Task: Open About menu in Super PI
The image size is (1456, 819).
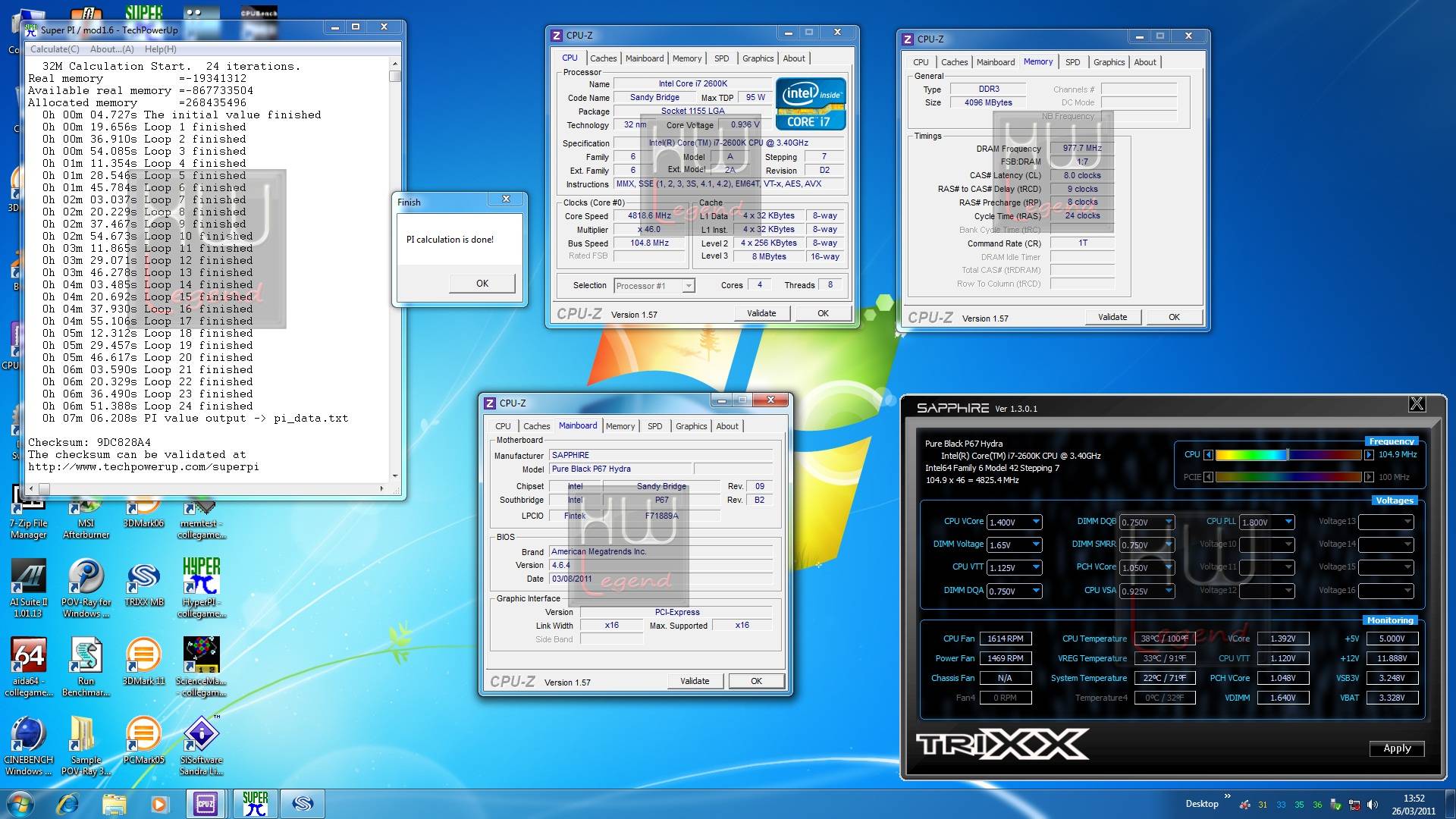Action: point(111,49)
